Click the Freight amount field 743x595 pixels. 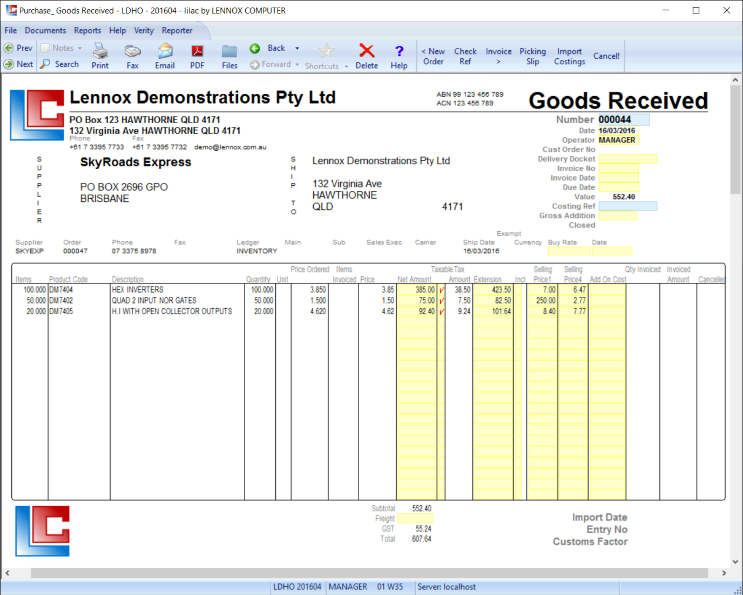coord(415,519)
